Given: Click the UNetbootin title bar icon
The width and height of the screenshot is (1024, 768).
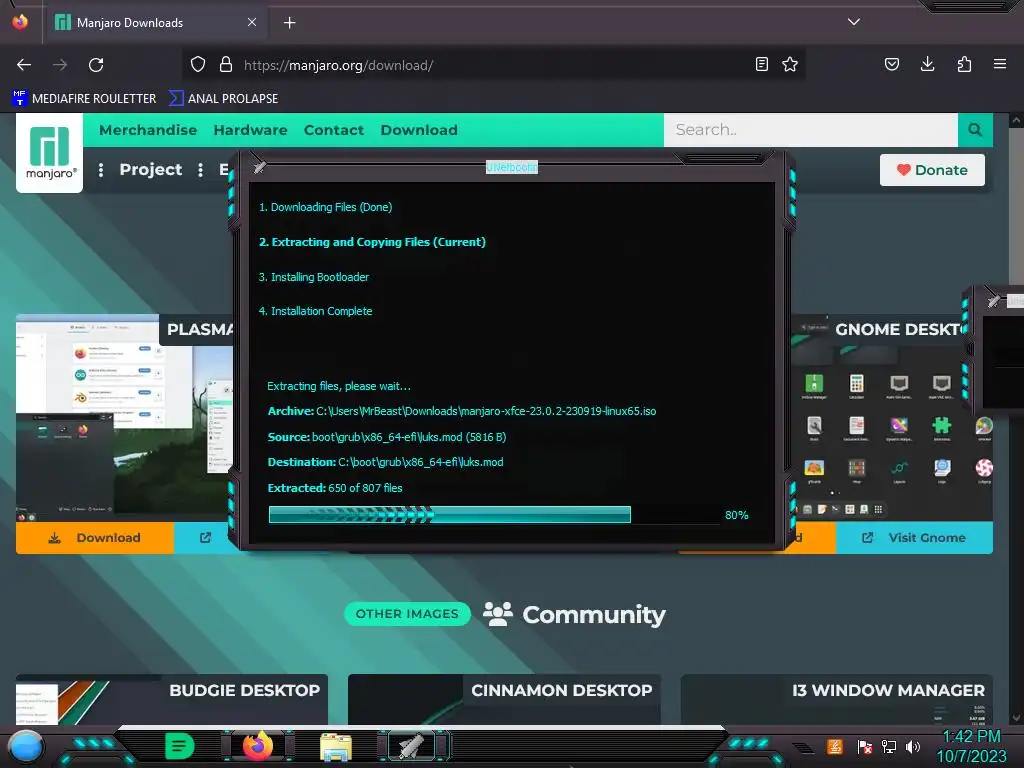Looking at the screenshot, I should [260, 167].
